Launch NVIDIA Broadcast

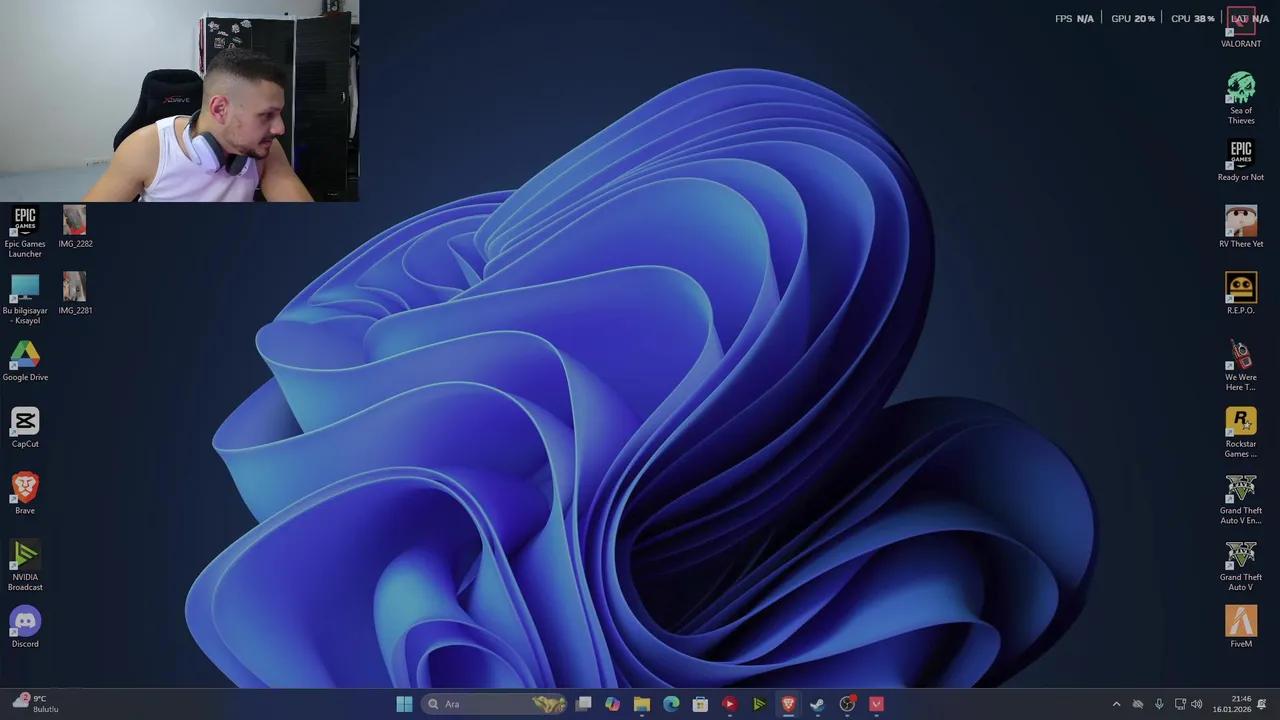pyautogui.click(x=25, y=555)
